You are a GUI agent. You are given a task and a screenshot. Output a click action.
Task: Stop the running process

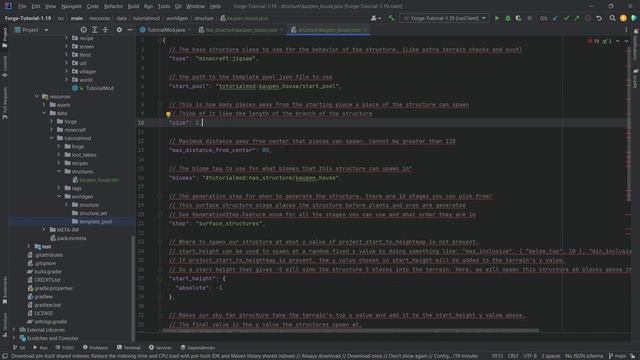529,18
